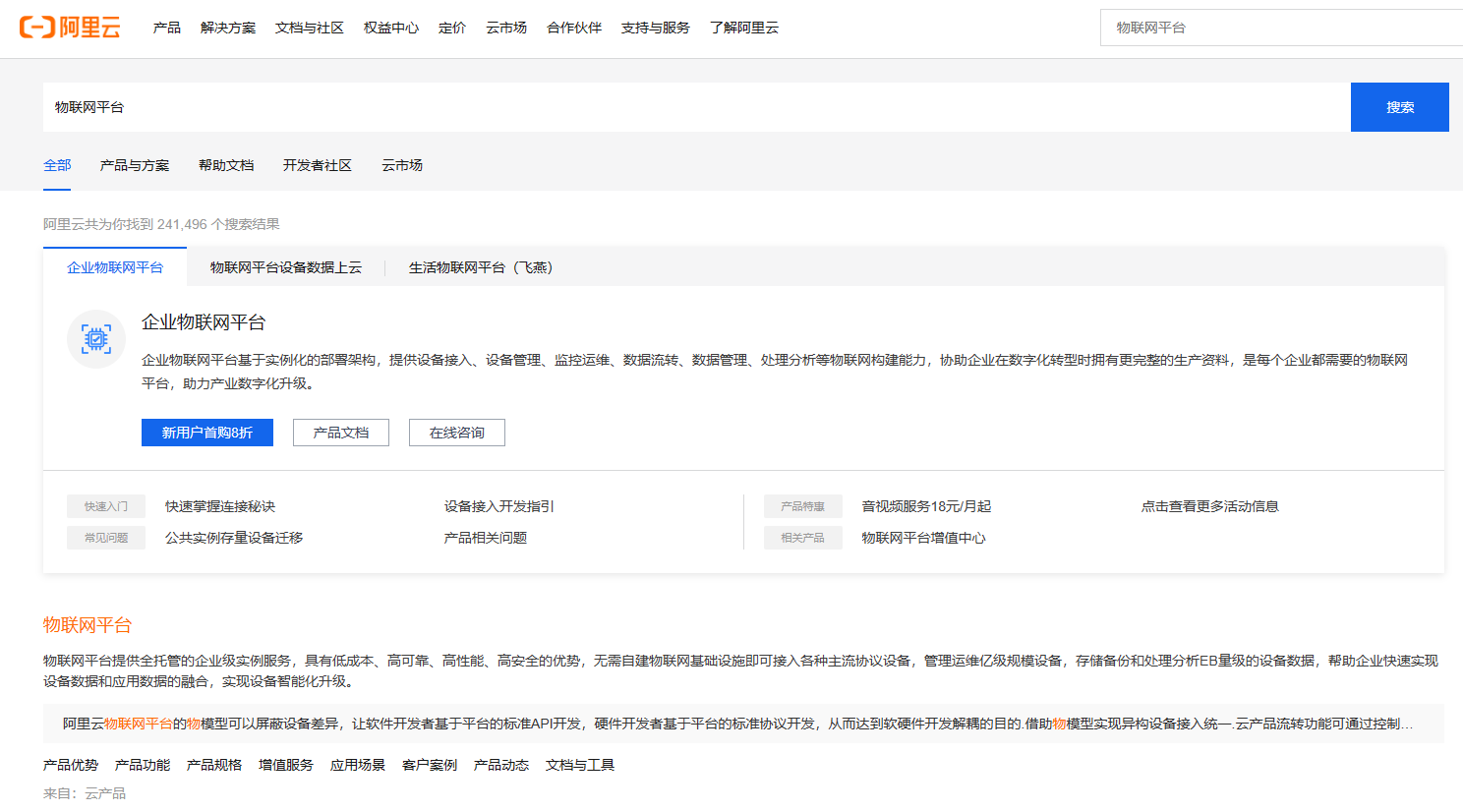Open the 增值服务 sub-link
The image size is (1463, 812).
click(x=286, y=765)
